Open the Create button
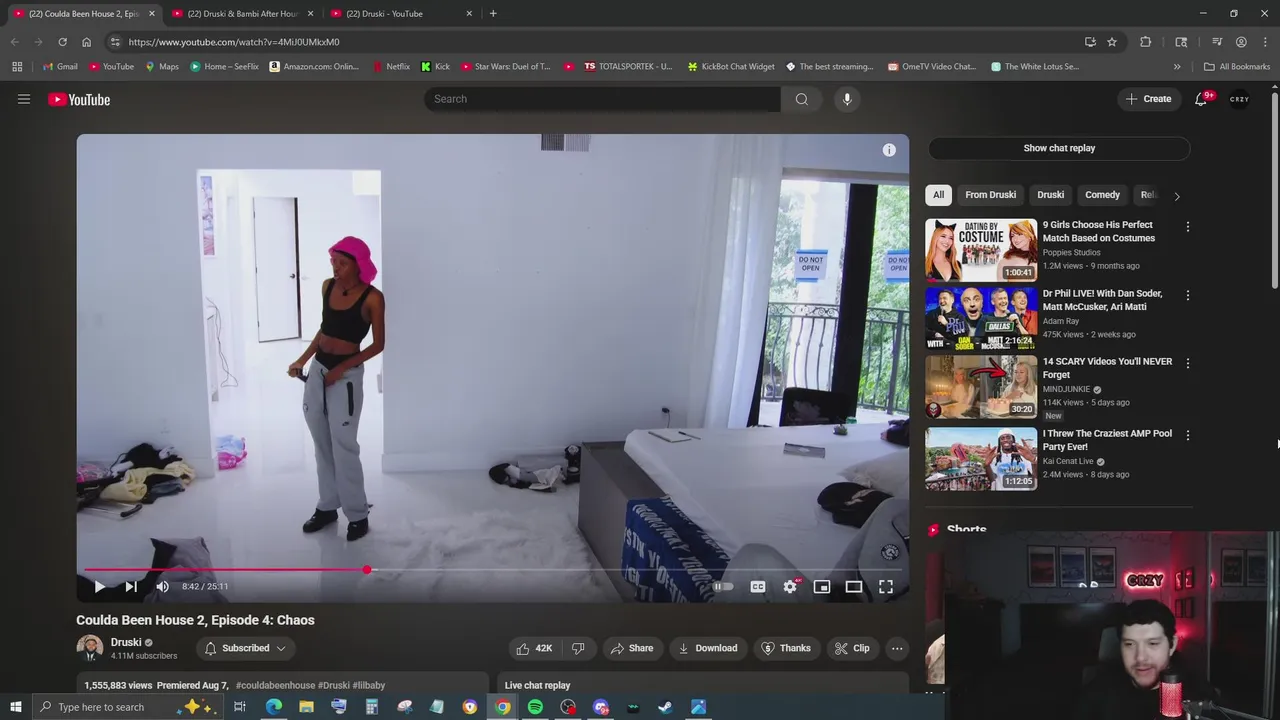 (1148, 99)
